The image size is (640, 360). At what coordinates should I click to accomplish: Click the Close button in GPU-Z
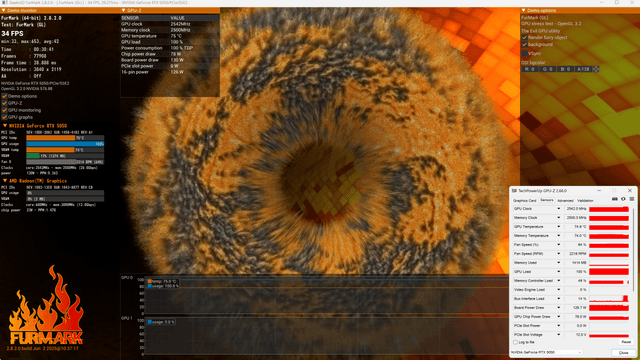click(x=623, y=353)
